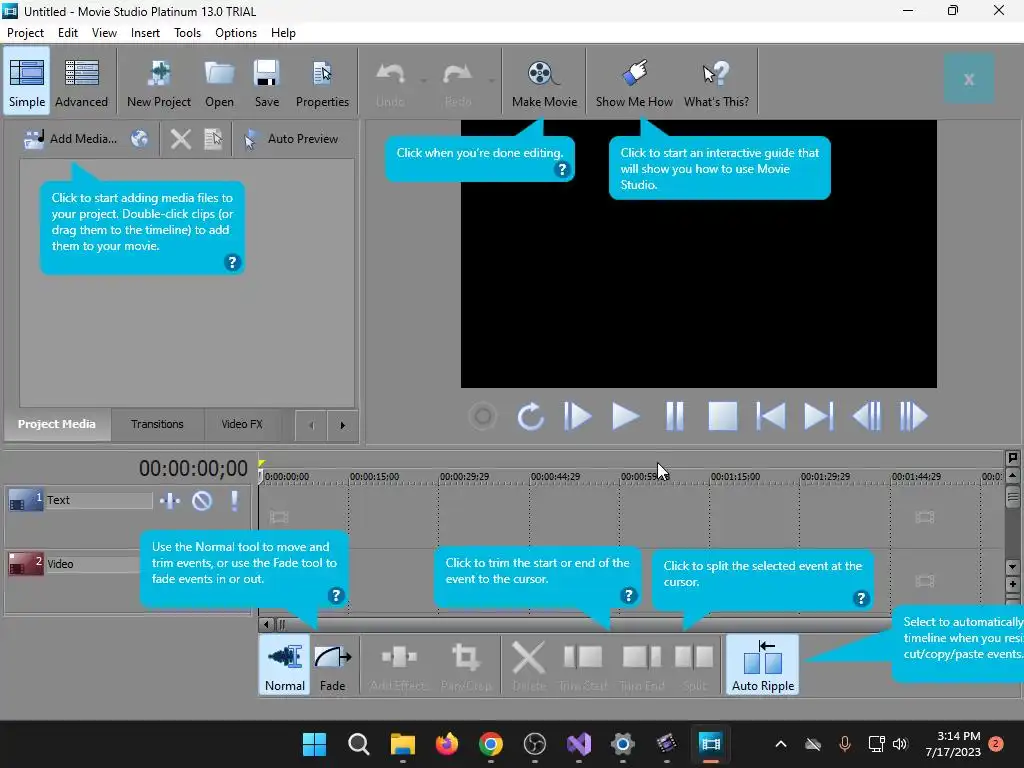Click the Video track name field
This screenshot has height=768, width=1024.
[92, 564]
